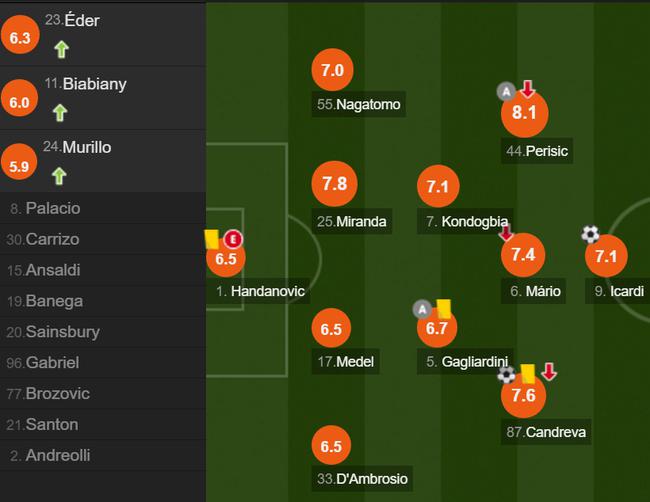650x502 pixels.
Task: Open the 7. Kondogbia player label
Action: [465, 221]
